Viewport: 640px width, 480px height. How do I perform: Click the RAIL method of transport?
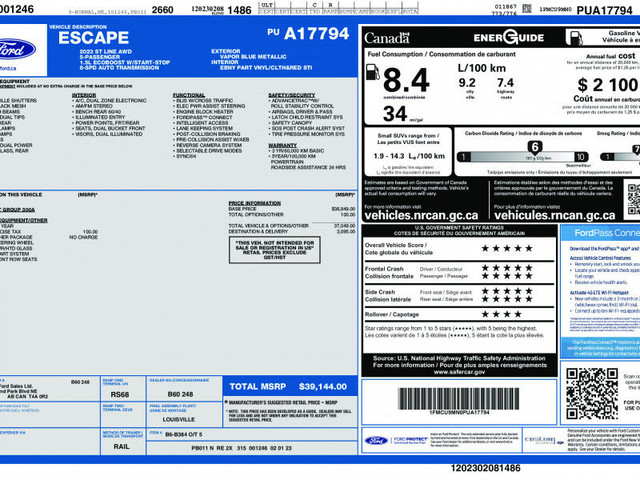coord(121,447)
